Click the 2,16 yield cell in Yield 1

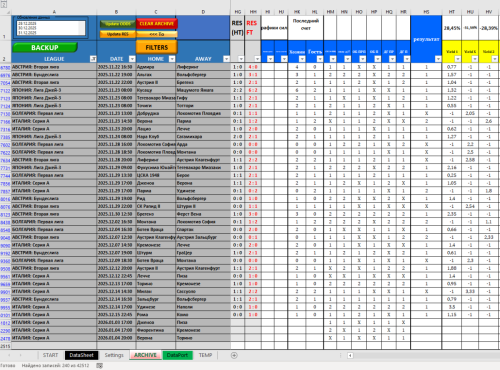(x=452, y=168)
